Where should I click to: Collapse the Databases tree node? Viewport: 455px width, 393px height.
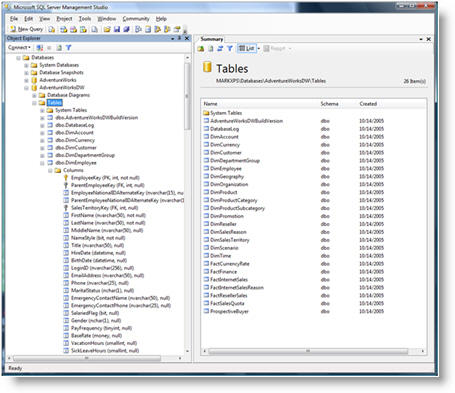click(x=18, y=58)
